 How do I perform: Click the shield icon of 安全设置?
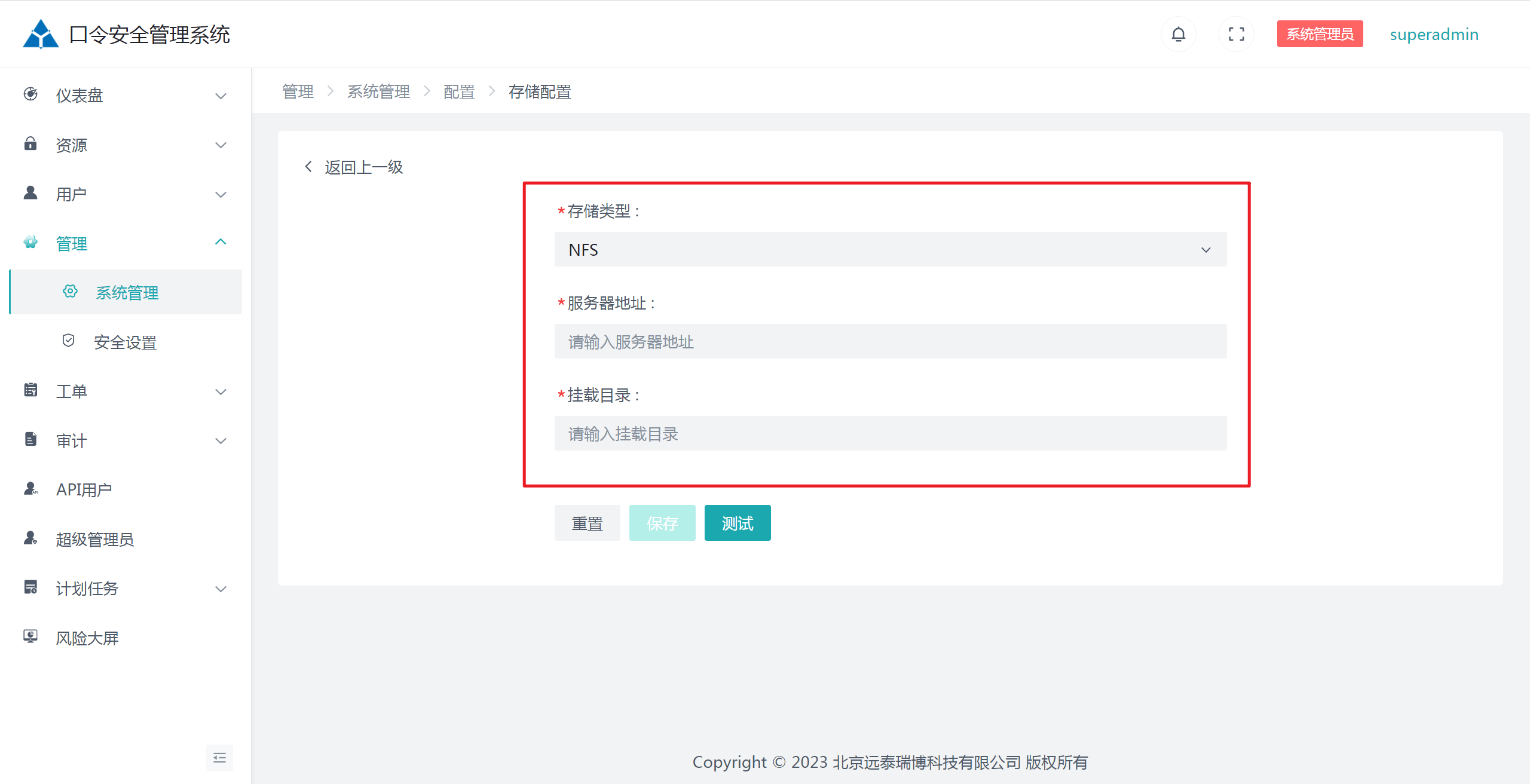69,341
